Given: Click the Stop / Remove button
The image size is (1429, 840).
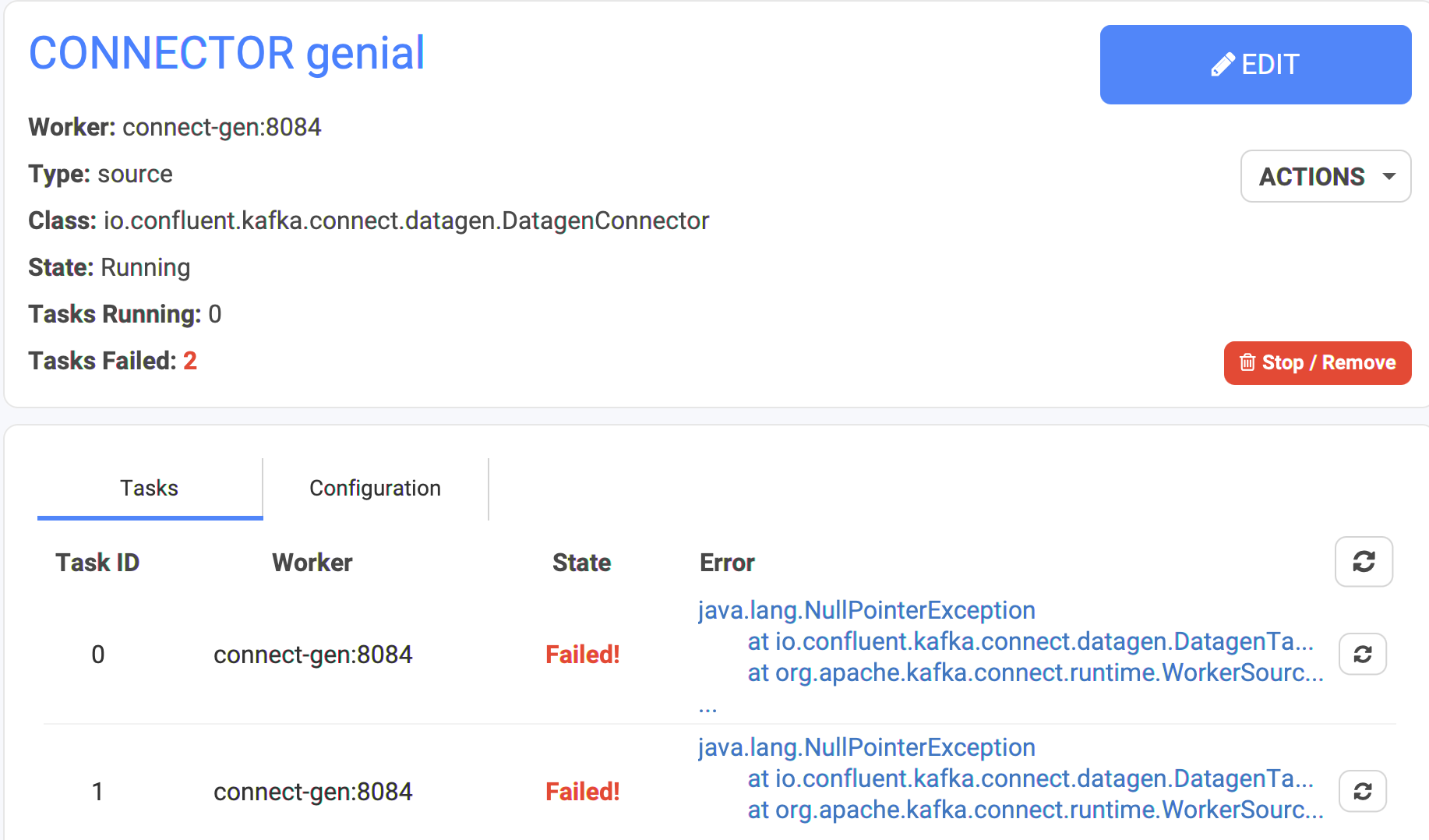Looking at the screenshot, I should [1317, 362].
